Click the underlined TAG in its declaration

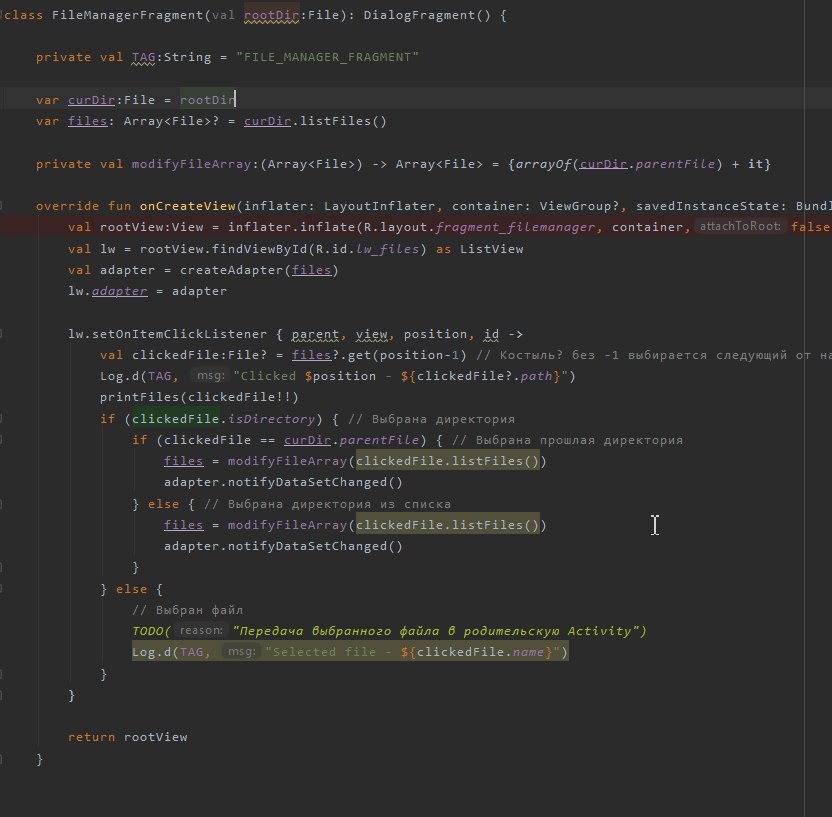(143, 57)
